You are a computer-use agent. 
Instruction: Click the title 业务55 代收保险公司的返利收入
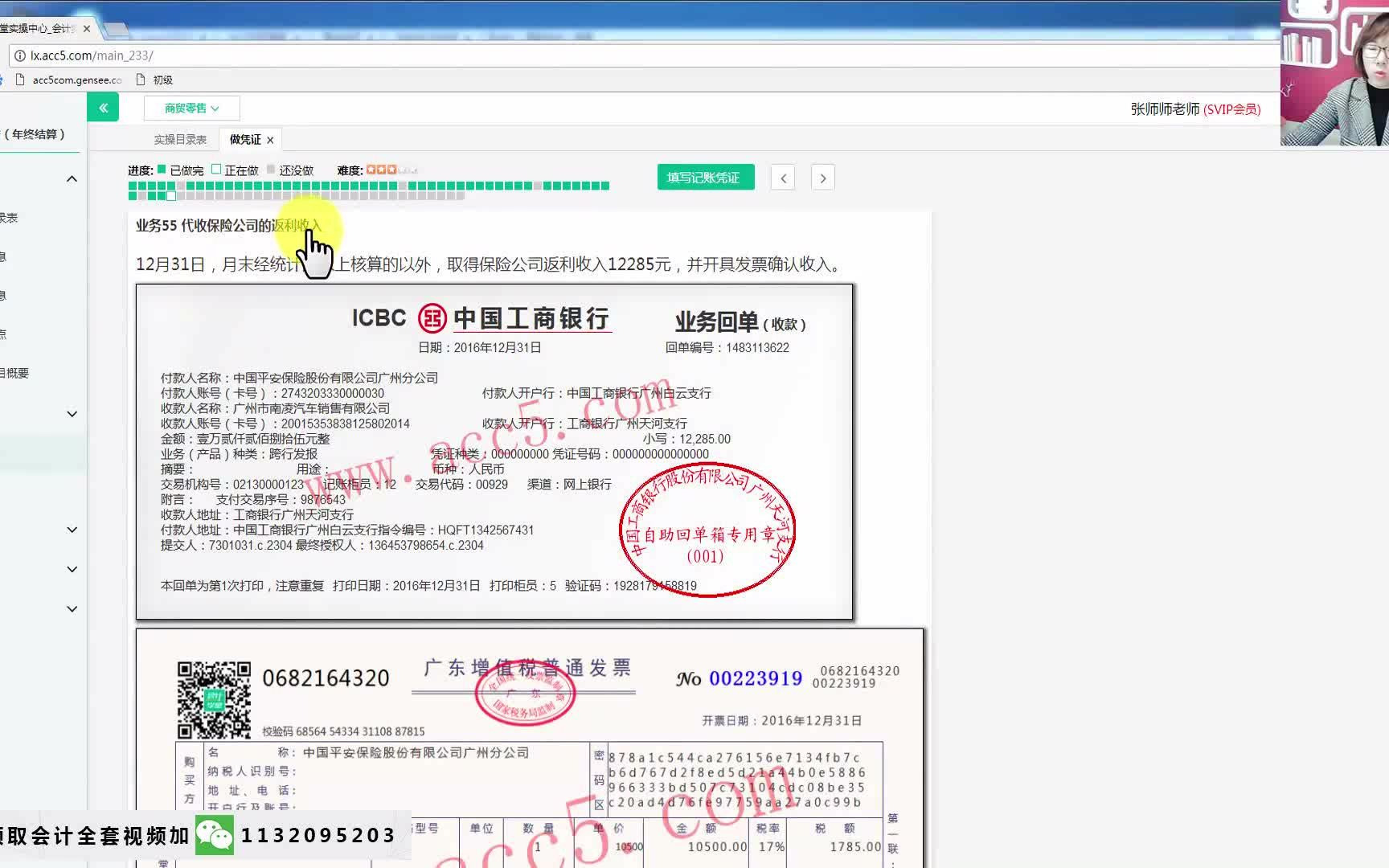tap(228, 226)
